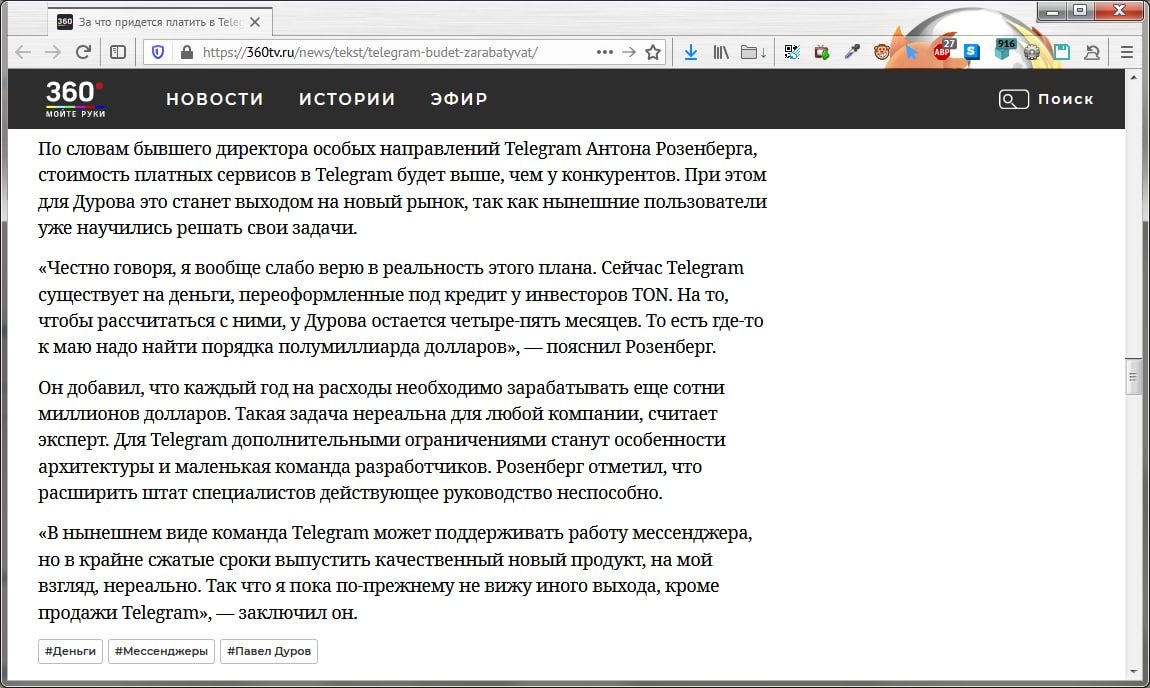Image resolution: width=1150 pixels, height=688 pixels.
Task: Click the blue S extension icon
Action: point(972,52)
